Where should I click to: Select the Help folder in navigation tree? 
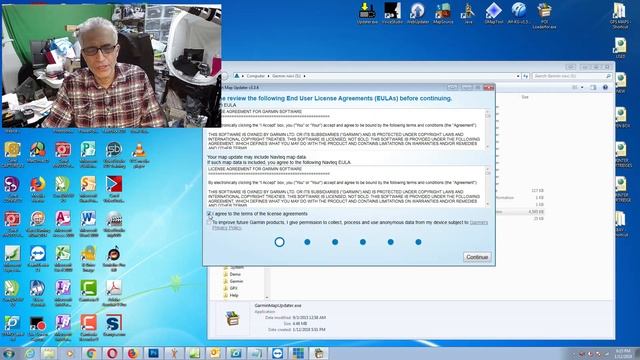pos(234,295)
